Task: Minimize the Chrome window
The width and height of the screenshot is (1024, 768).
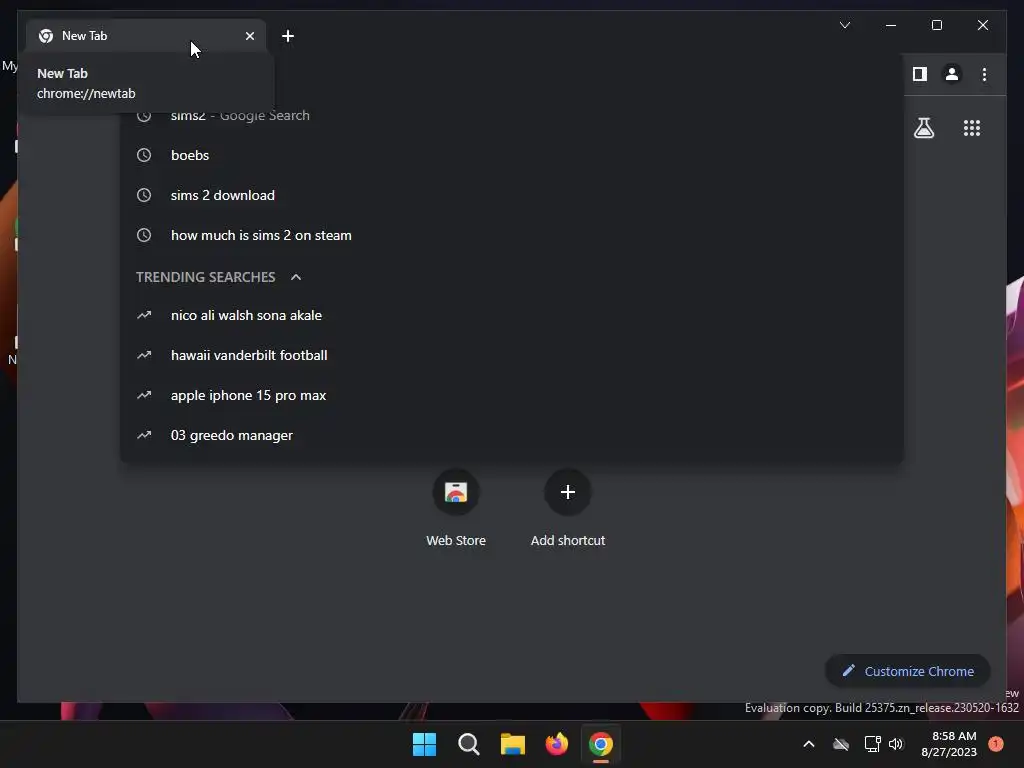Action: point(891,25)
